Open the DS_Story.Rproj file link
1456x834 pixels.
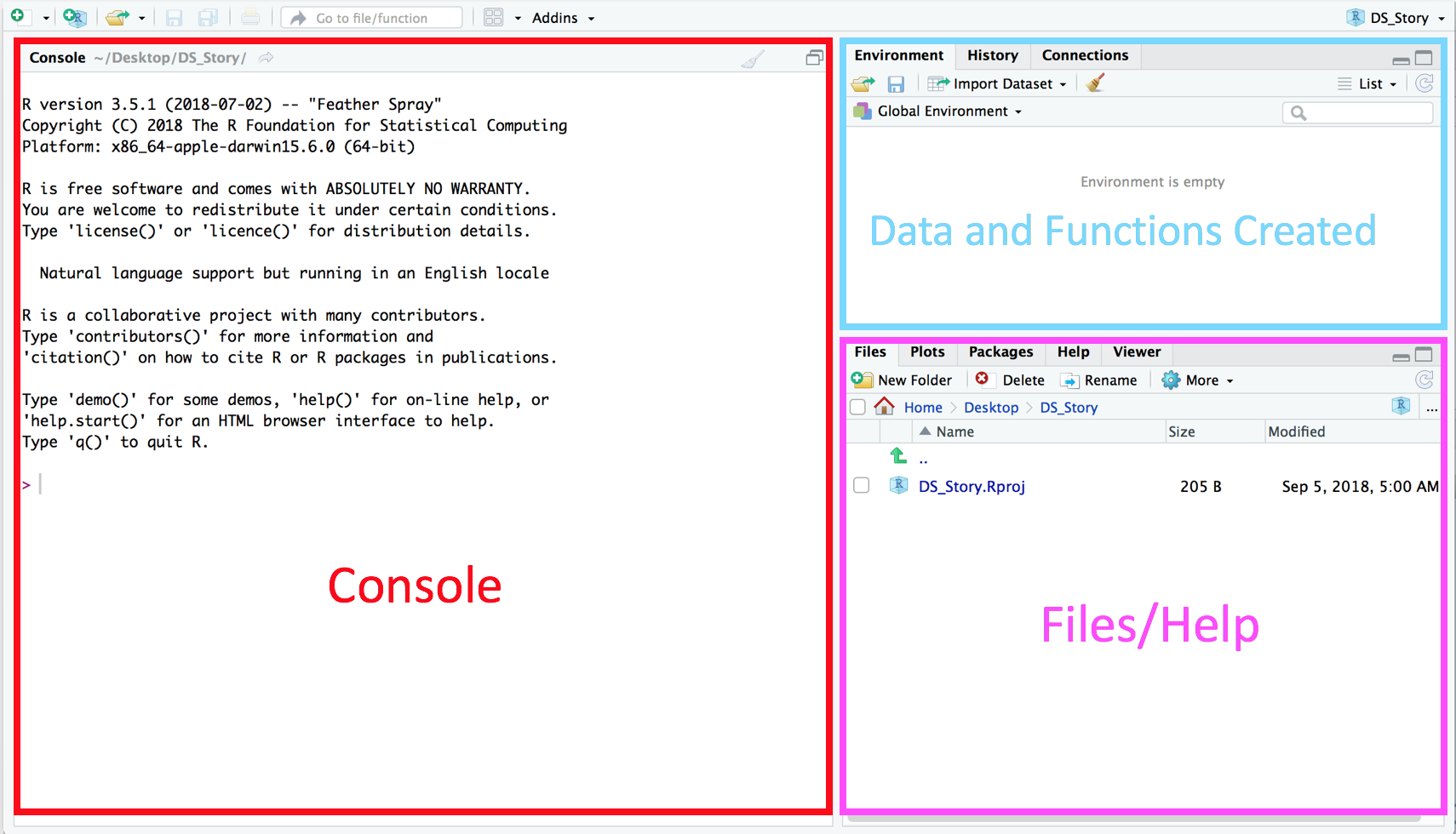[x=972, y=486]
